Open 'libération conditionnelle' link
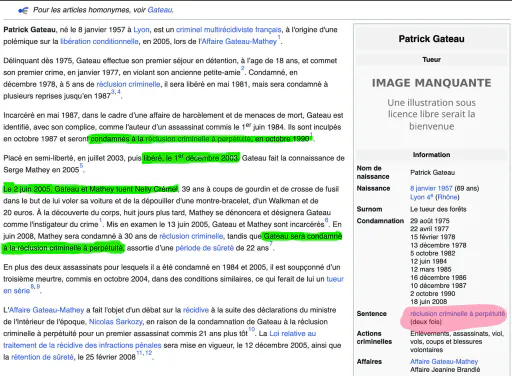The image size is (512, 376). click(x=99, y=41)
